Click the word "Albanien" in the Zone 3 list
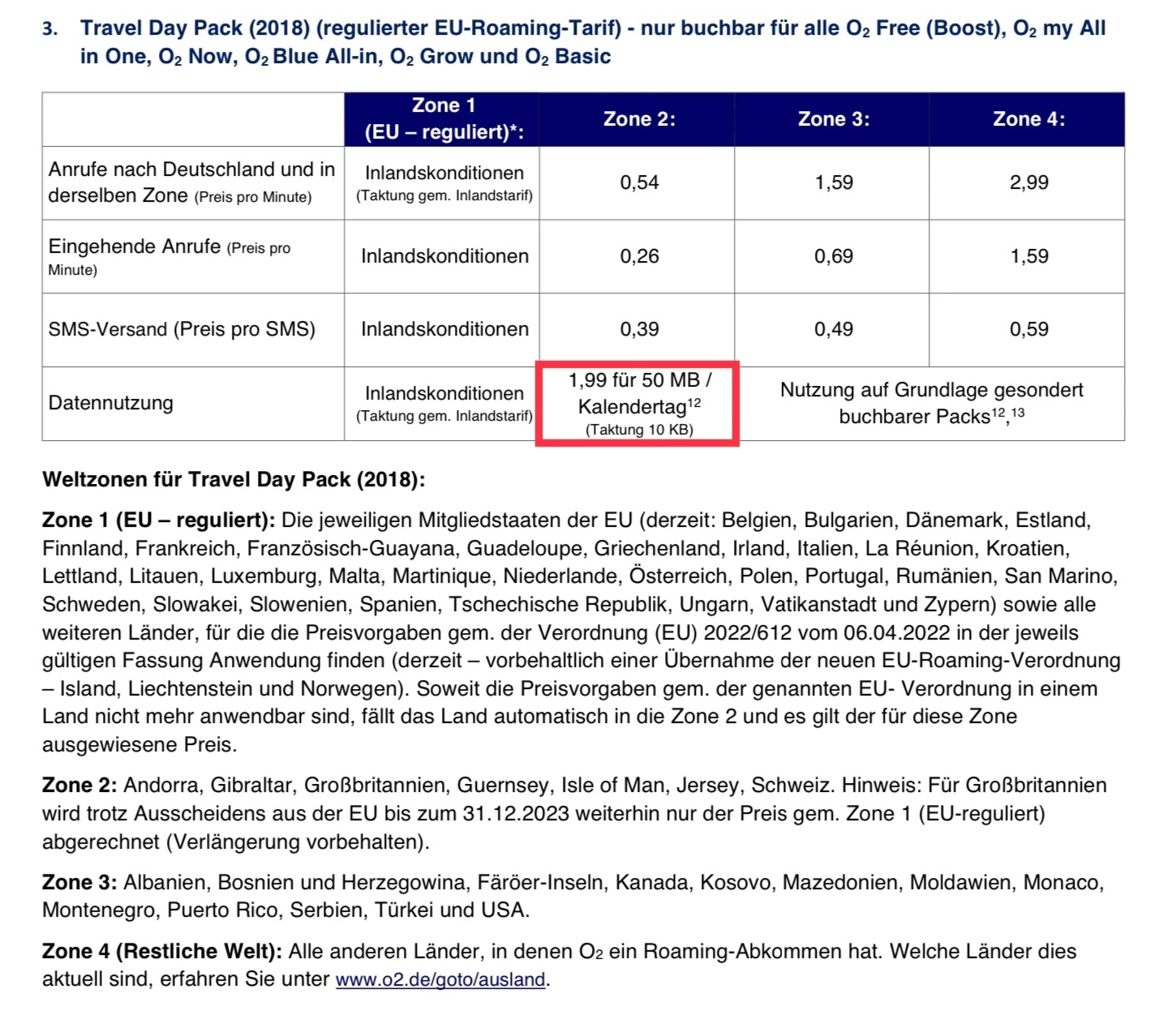Viewport: 1167px width, 1036px height. 165,883
